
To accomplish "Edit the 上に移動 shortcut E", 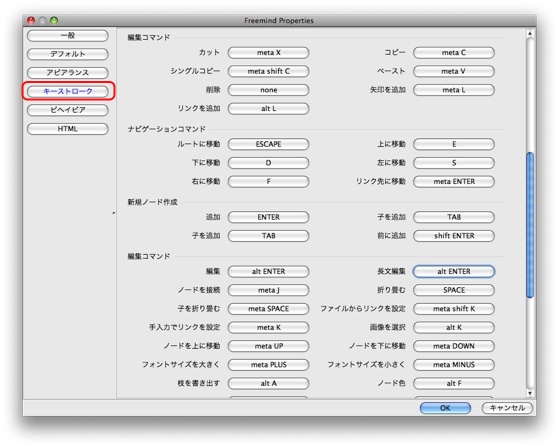I will 454,144.
